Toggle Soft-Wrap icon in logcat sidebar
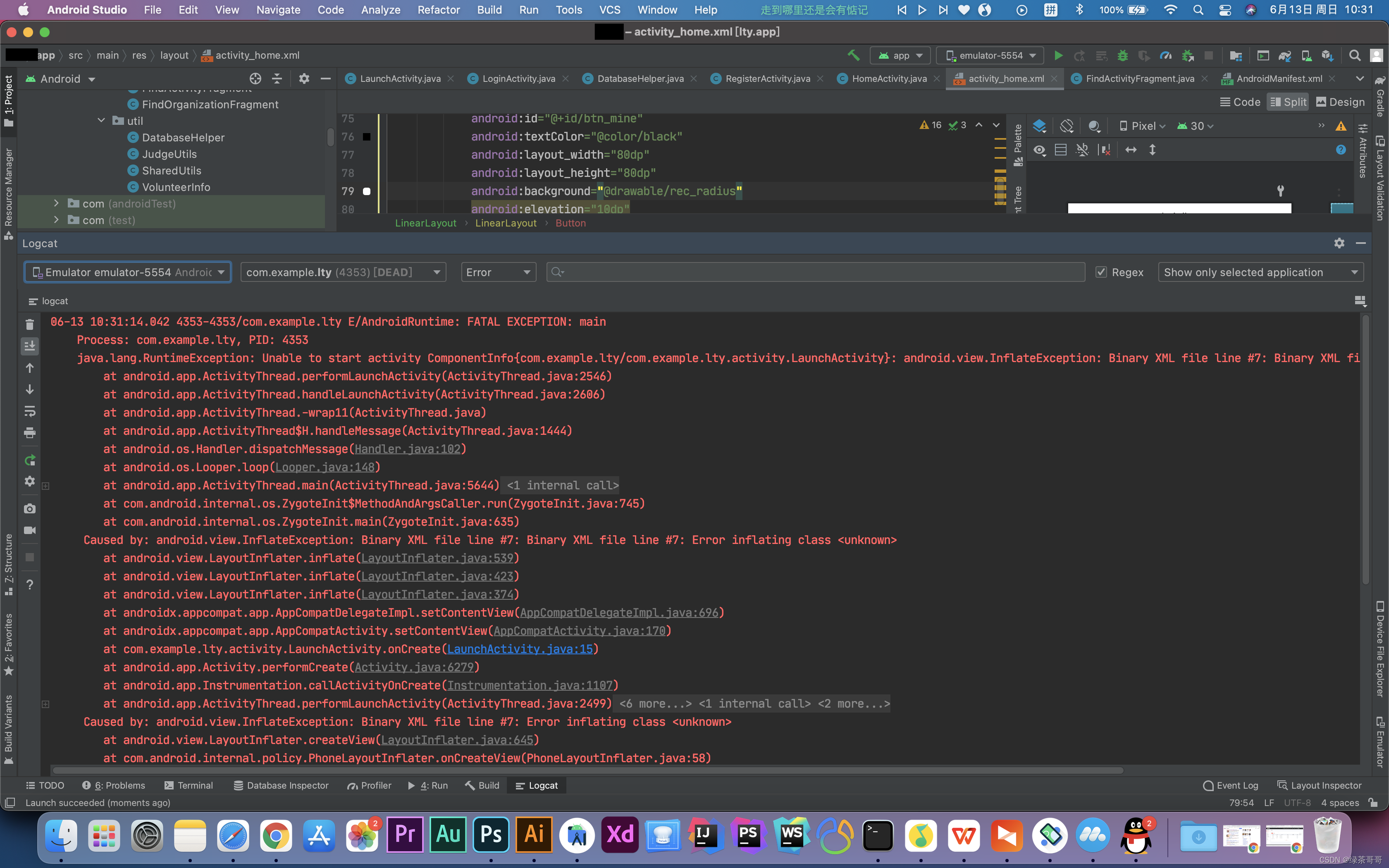Viewport: 1389px width, 868px height. (30, 411)
